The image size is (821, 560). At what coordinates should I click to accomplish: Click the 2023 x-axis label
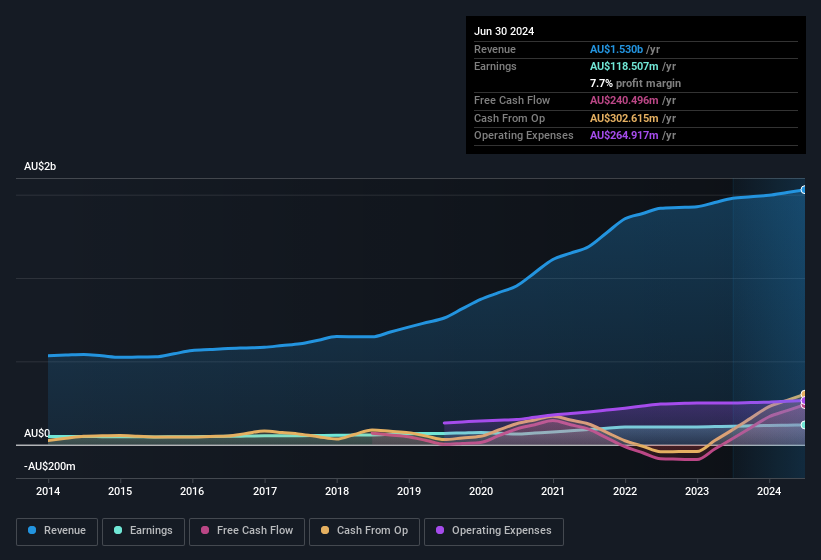[697, 491]
